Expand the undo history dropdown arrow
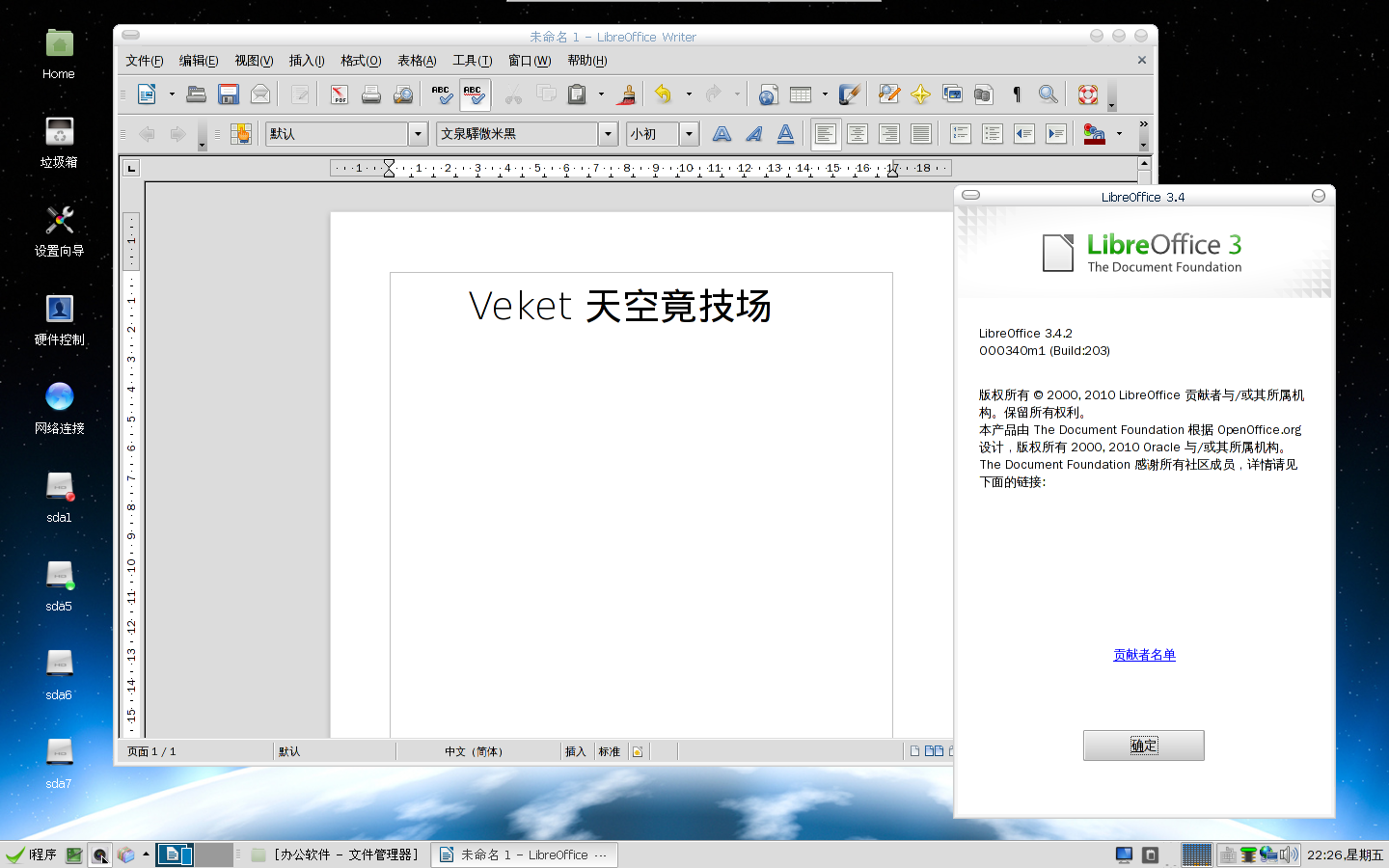This screenshot has height=868, width=1389. 689,95
